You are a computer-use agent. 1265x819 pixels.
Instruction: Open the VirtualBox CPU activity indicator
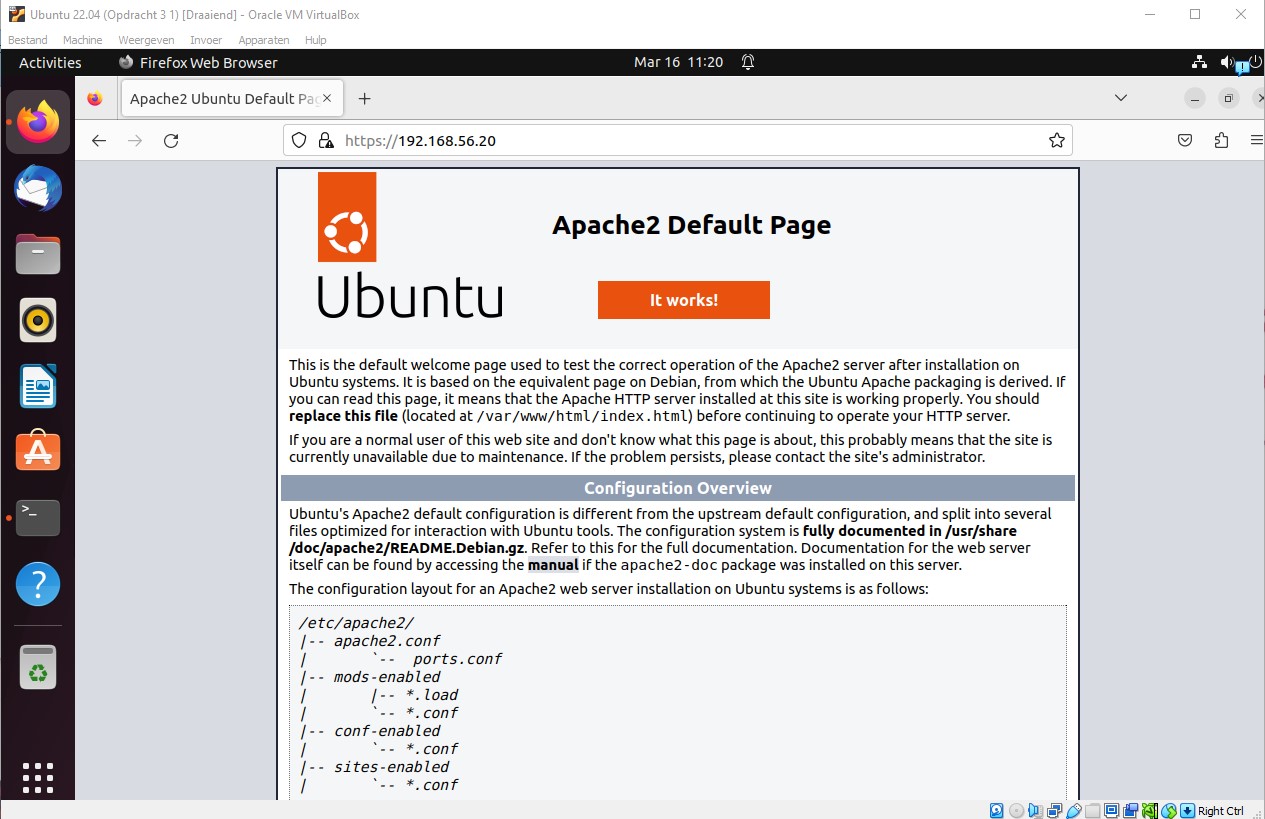point(1150,810)
